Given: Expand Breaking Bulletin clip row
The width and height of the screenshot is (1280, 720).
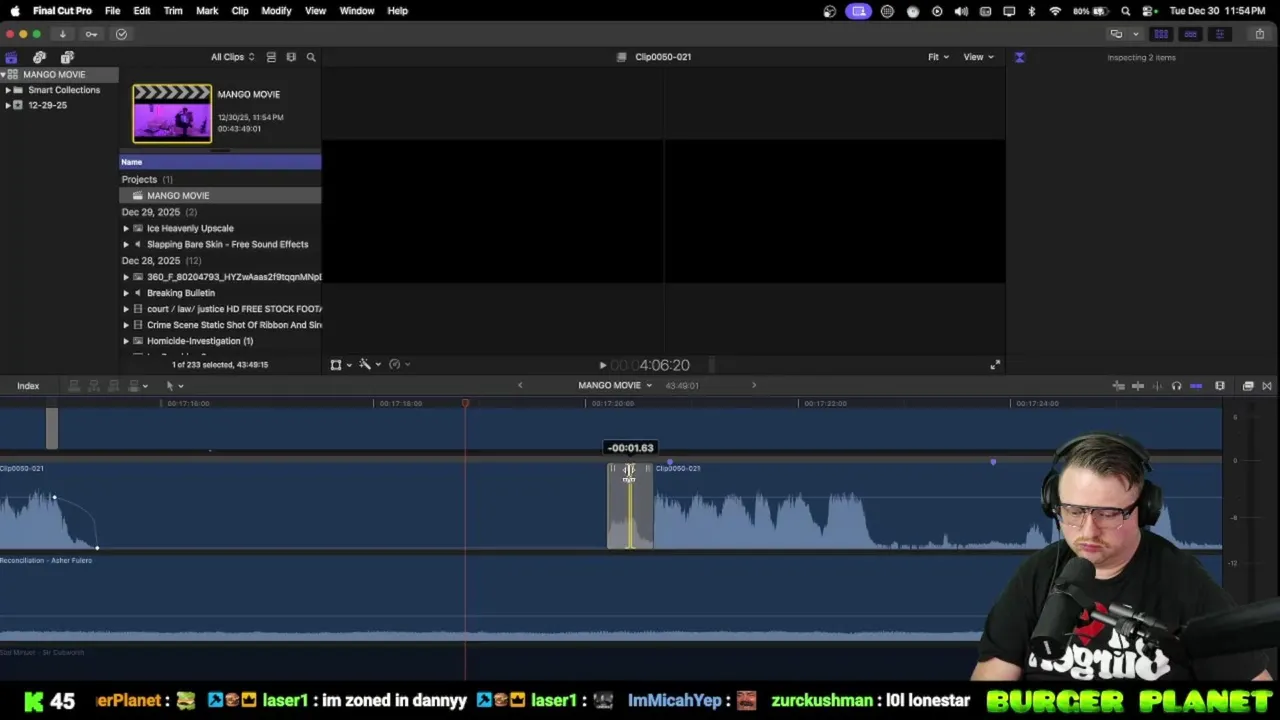Looking at the screenshot, I should coord(126,293).
